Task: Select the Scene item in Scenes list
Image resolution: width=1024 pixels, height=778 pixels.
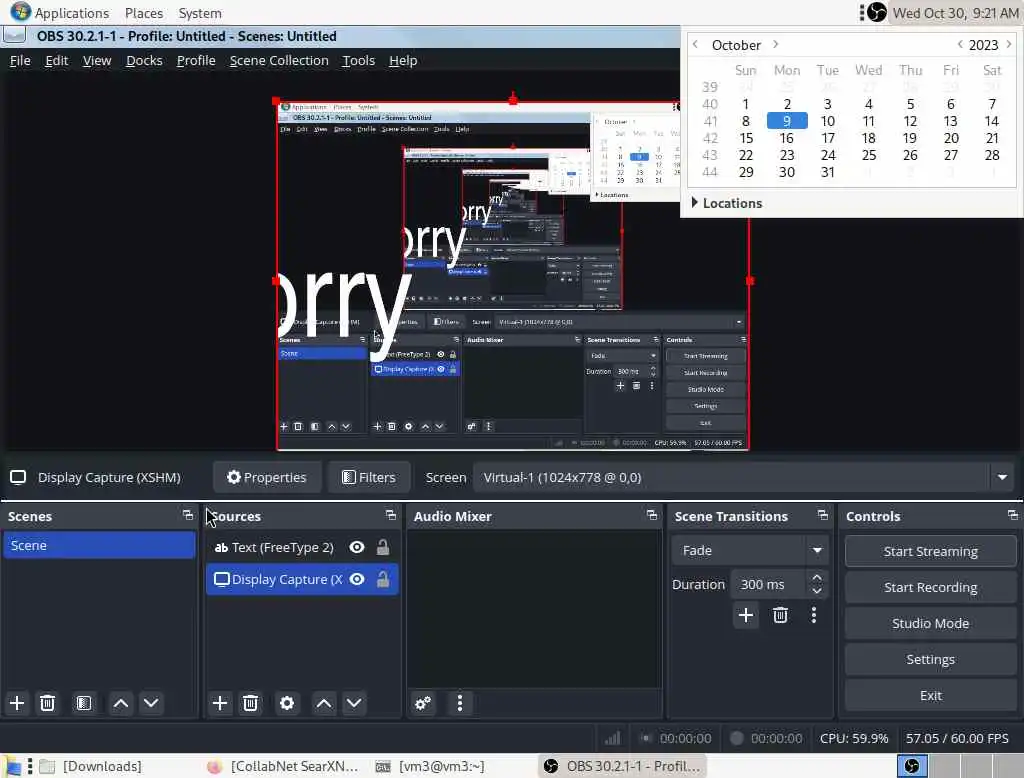Action: point(99,545)
